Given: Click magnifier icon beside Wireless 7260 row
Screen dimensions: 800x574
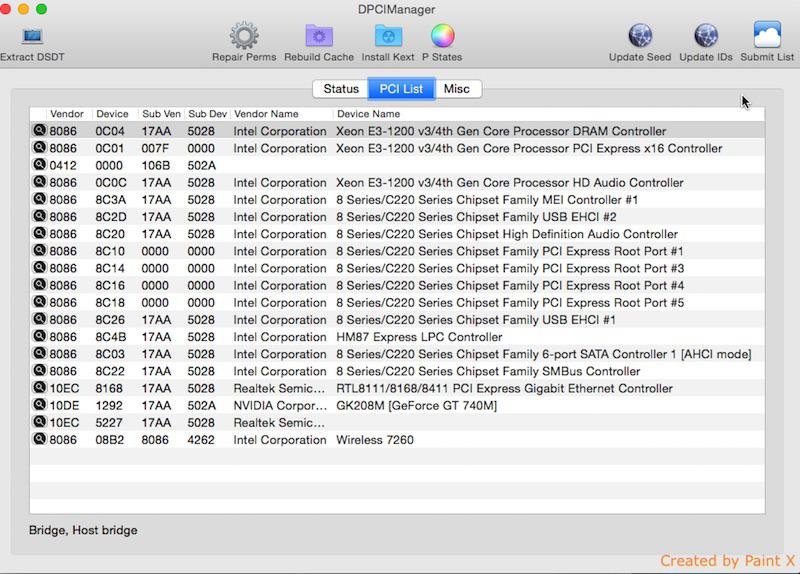Looking at the screenshot, I should pyautogui.click(x=39, y=439).
